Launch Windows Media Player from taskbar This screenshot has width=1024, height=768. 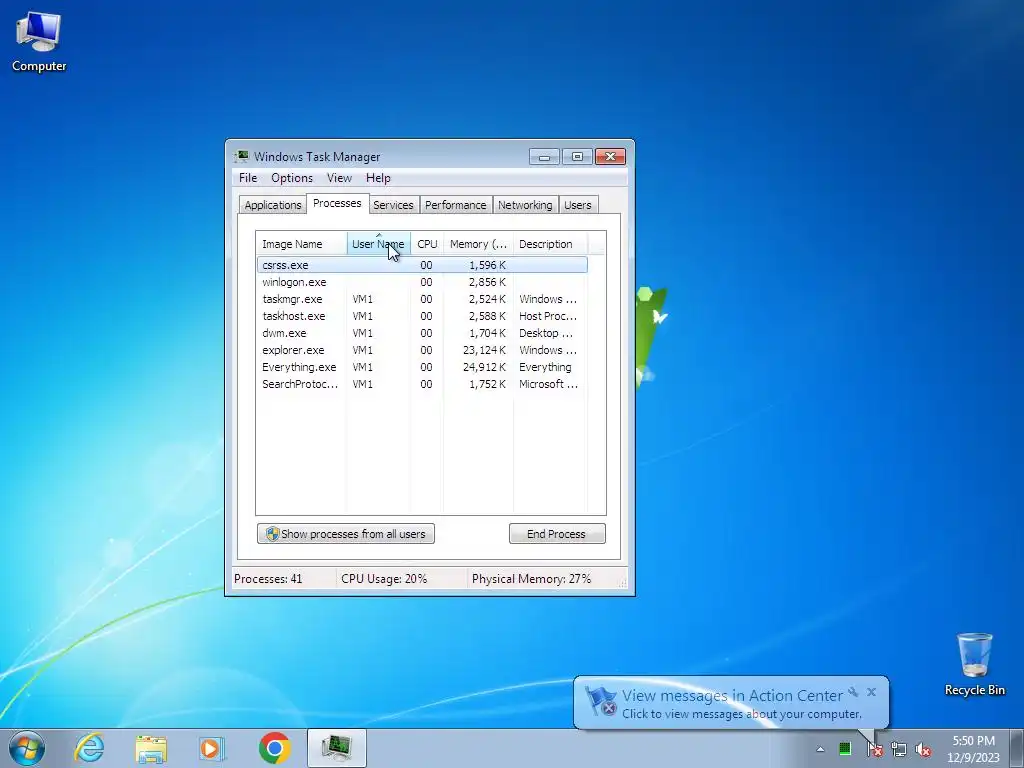(212, 748)
